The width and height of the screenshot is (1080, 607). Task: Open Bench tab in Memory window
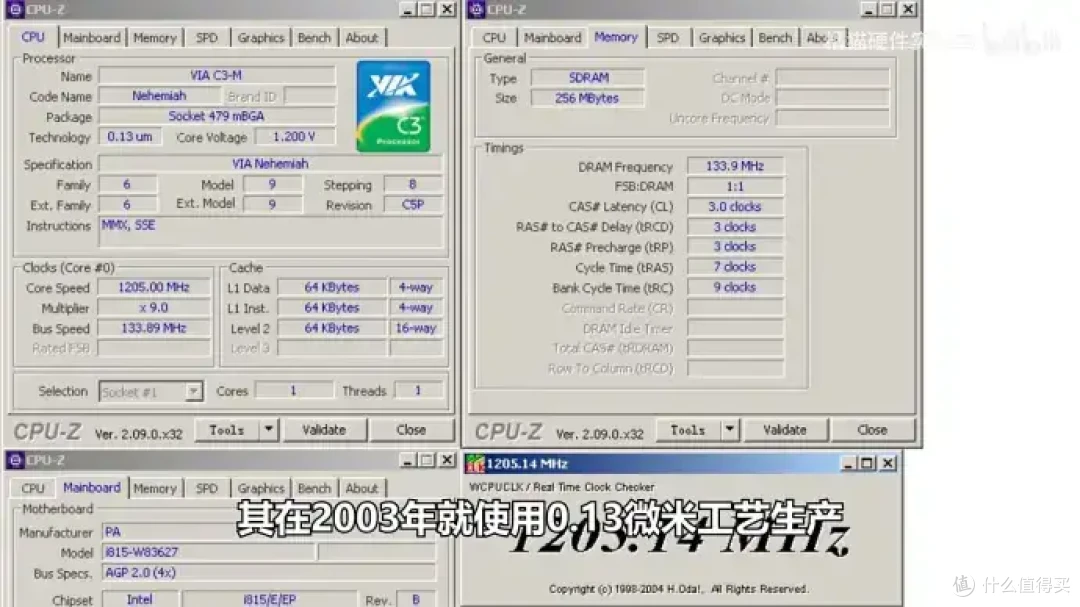click(775, 38)
